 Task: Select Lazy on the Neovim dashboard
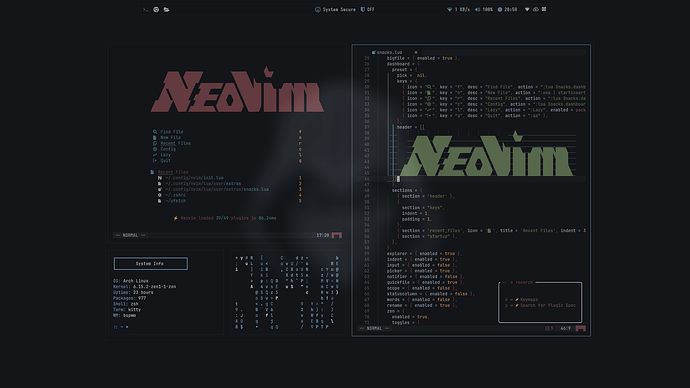coord(165,154)
